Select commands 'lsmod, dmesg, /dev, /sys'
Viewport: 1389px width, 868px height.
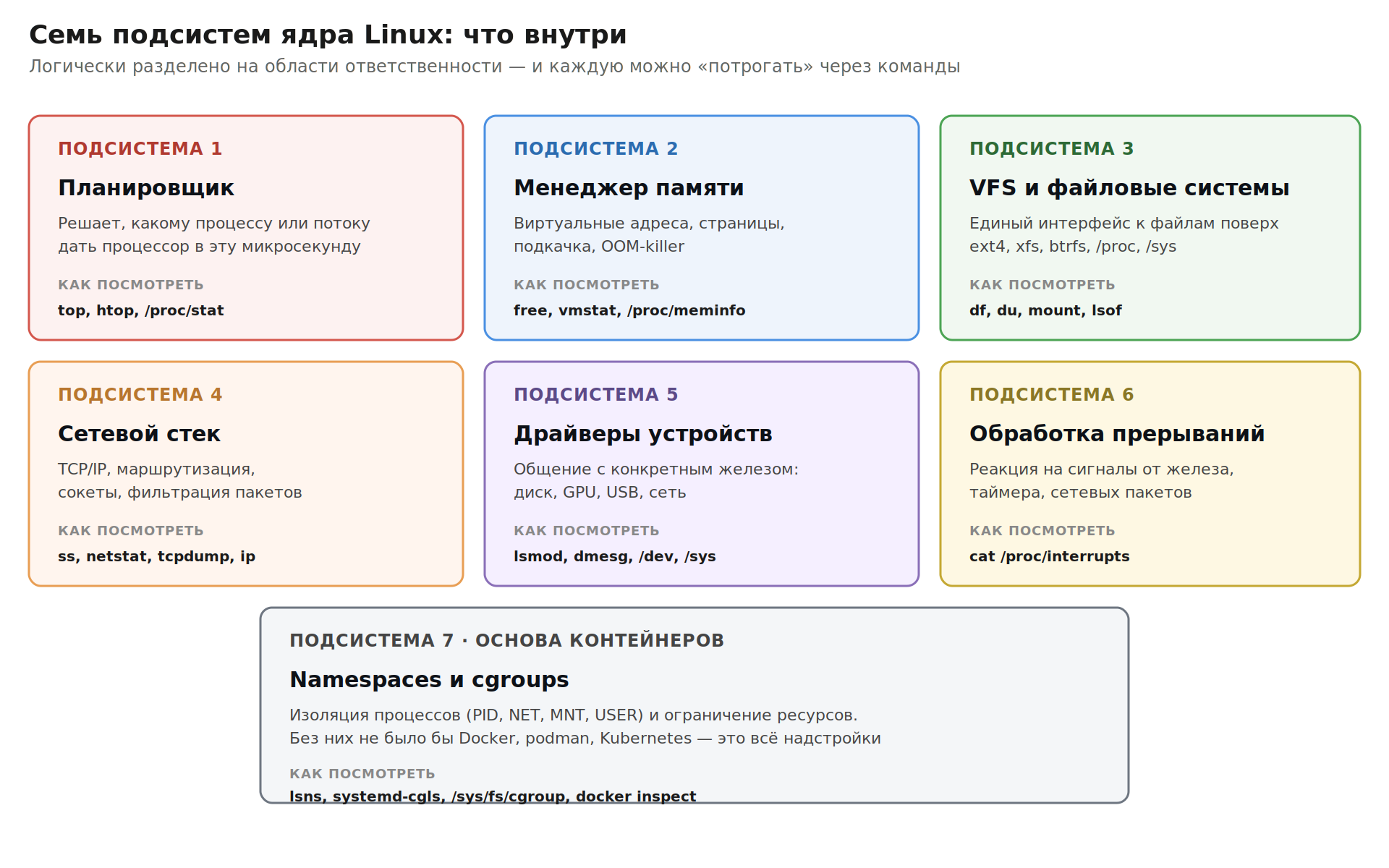(614, 556)
